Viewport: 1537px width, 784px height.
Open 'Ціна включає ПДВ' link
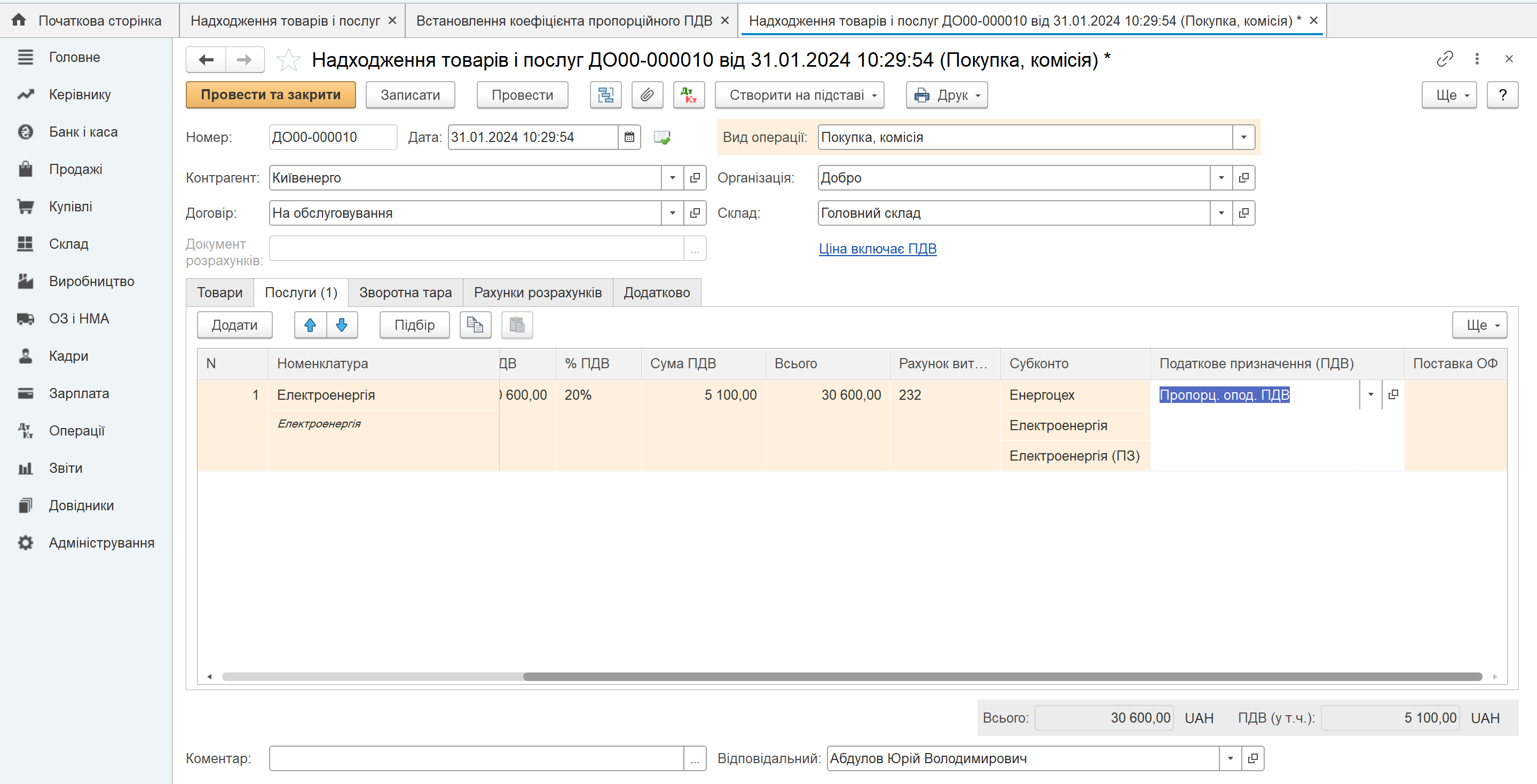(x=877, y=249)
